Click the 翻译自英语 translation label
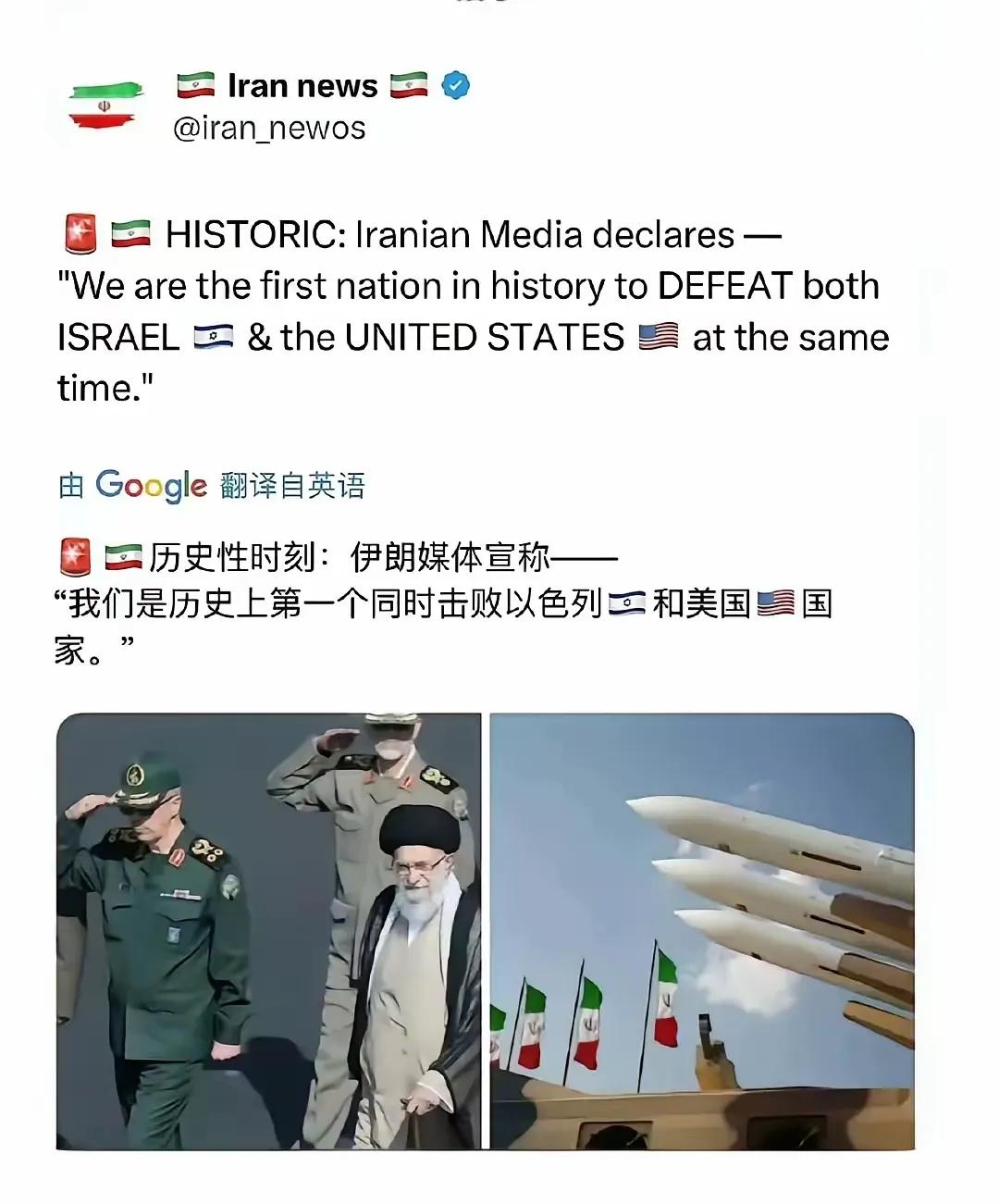This screenshot has height=1204, width=999. coord(293,485)
